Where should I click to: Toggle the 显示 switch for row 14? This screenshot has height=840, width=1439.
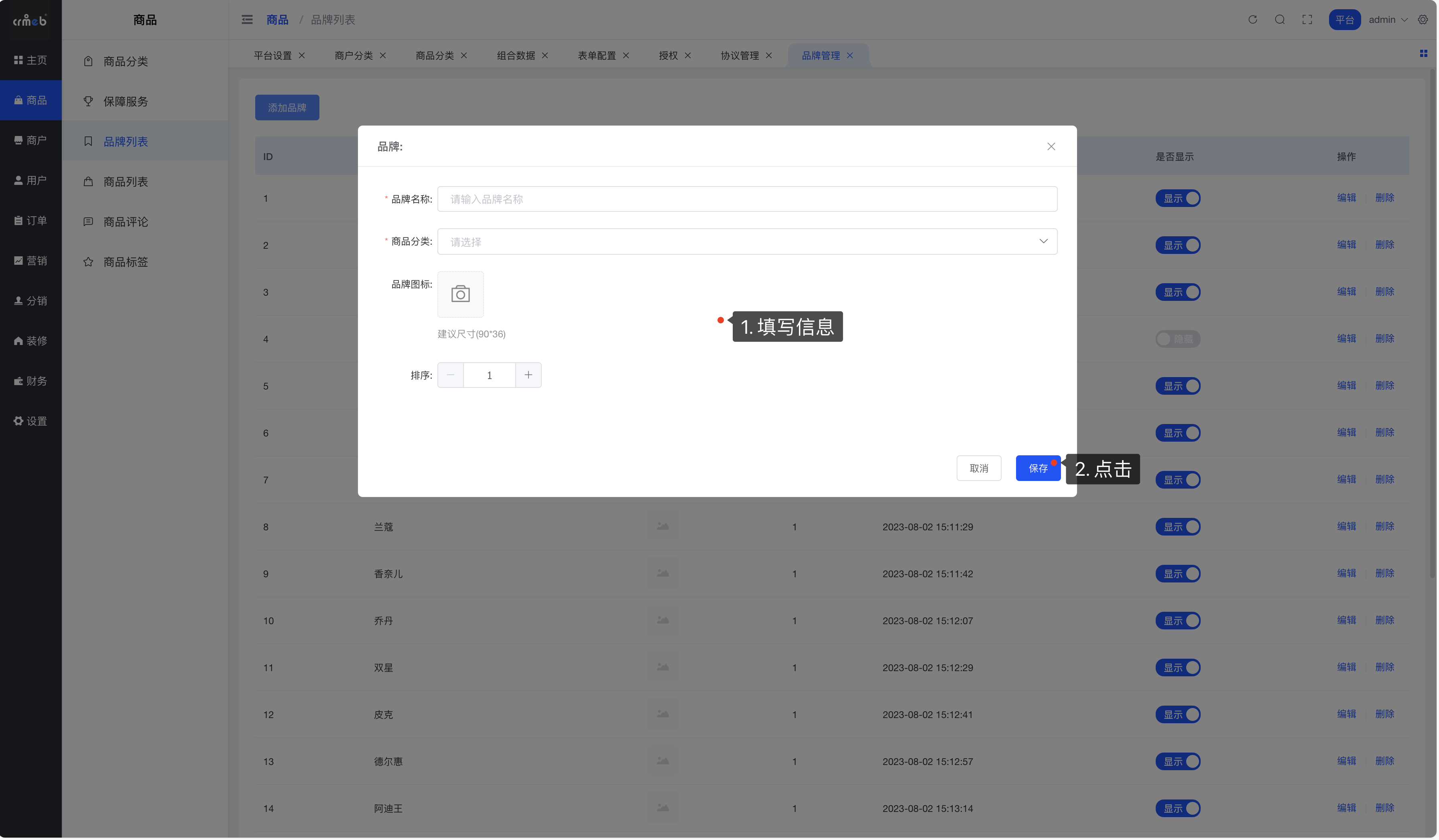coord(1177,808)
